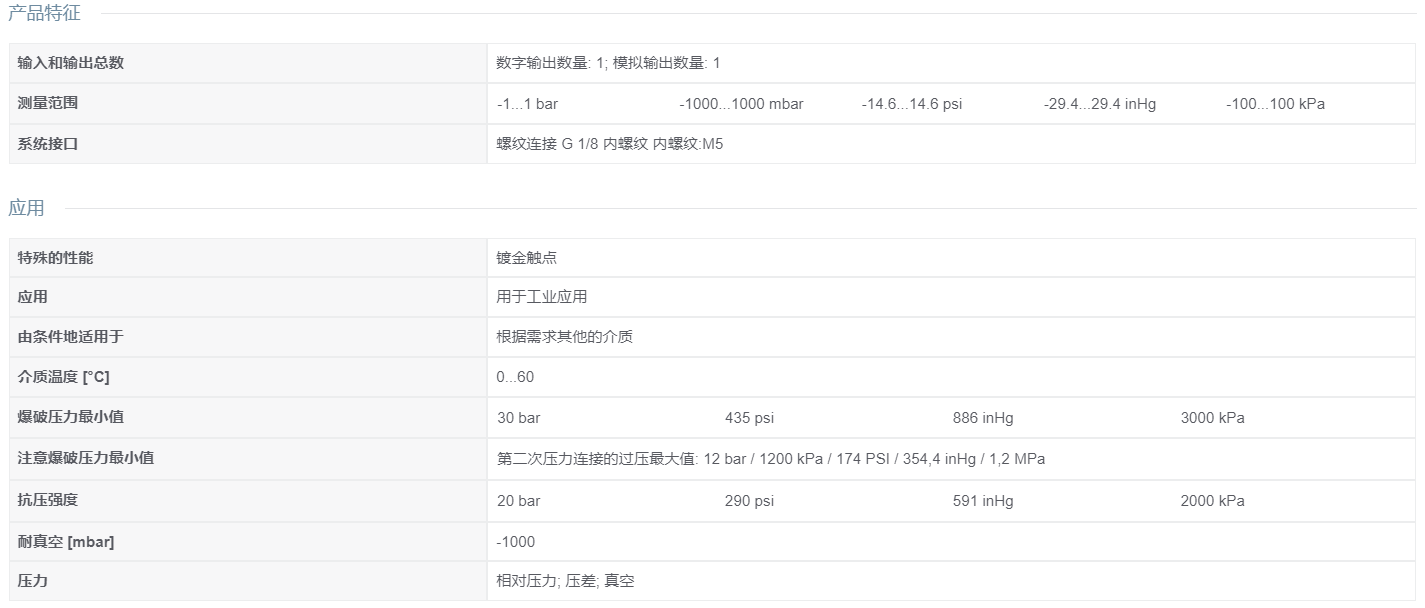Select the -14.6...14.6 psi value
Viewport: 1425px width, 608px height.
tap(912, 104)
